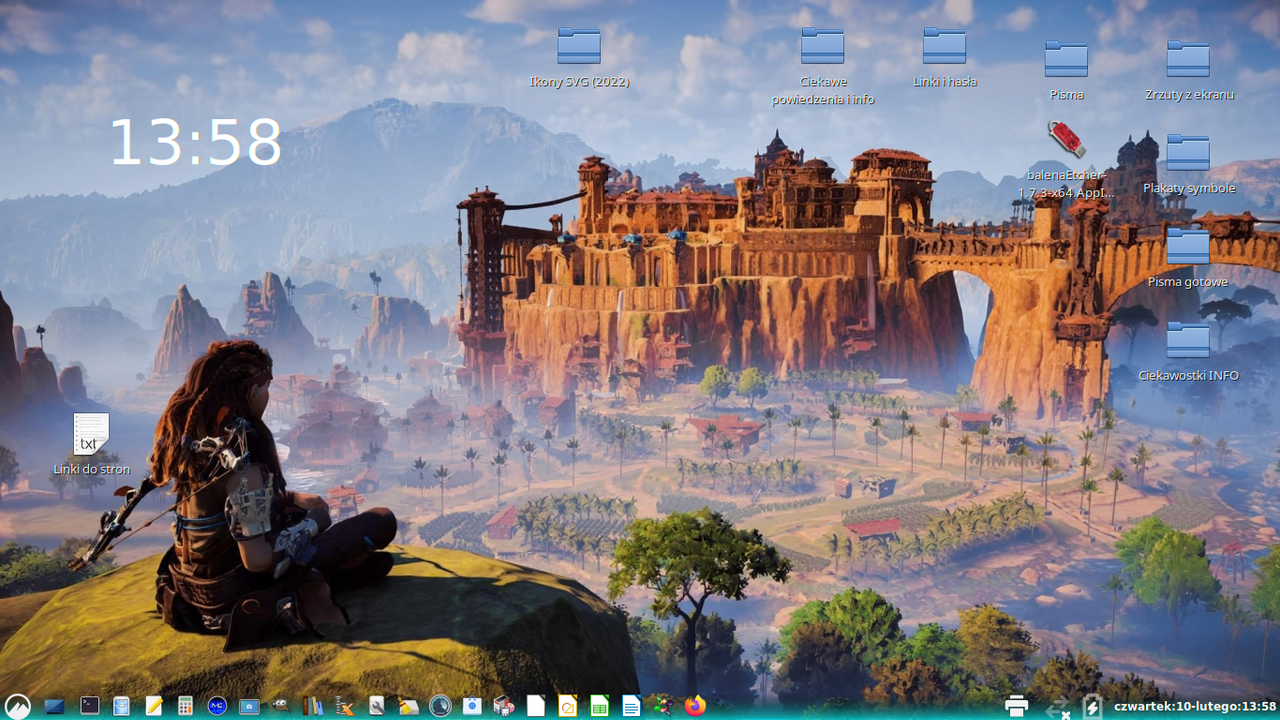1280x720 pixels.
Task: Open the books library application
Action: click(313, 706)
